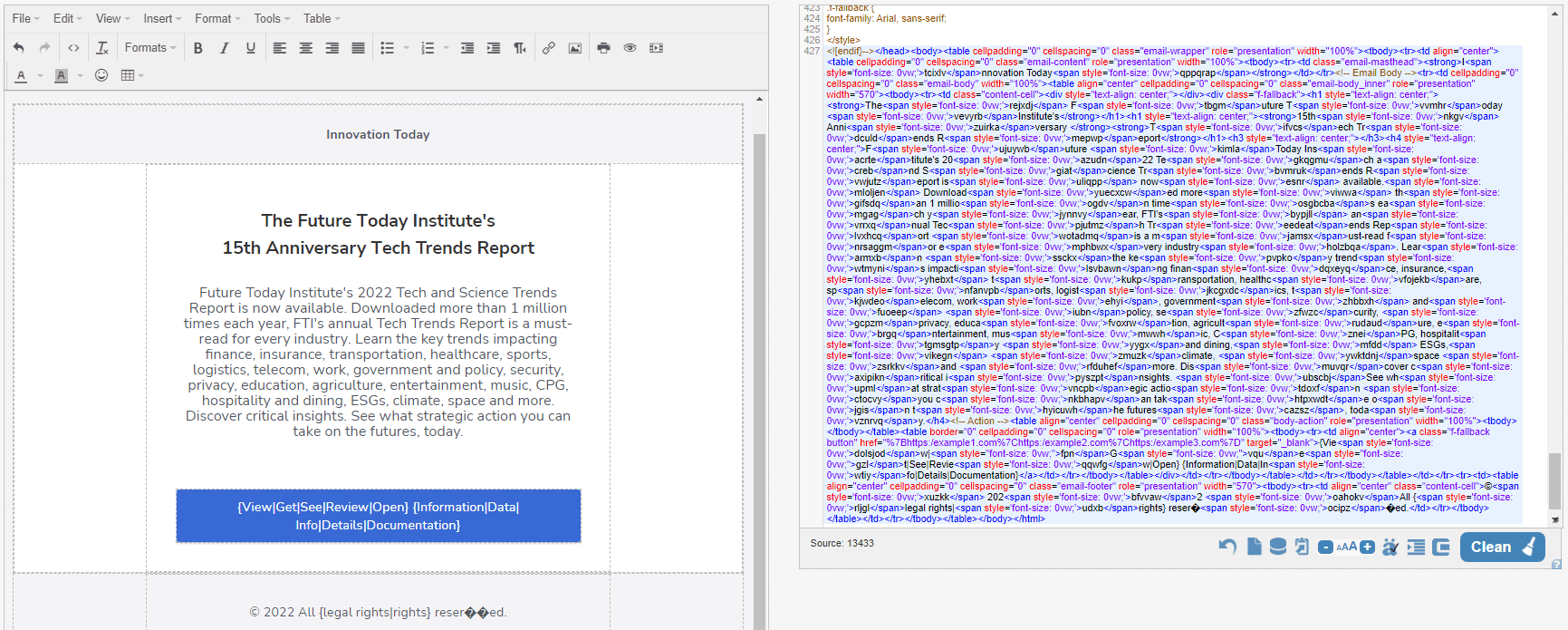This screenshot has height=630, width=1568.
Task: Open the Insert menu
Action: 162,18
